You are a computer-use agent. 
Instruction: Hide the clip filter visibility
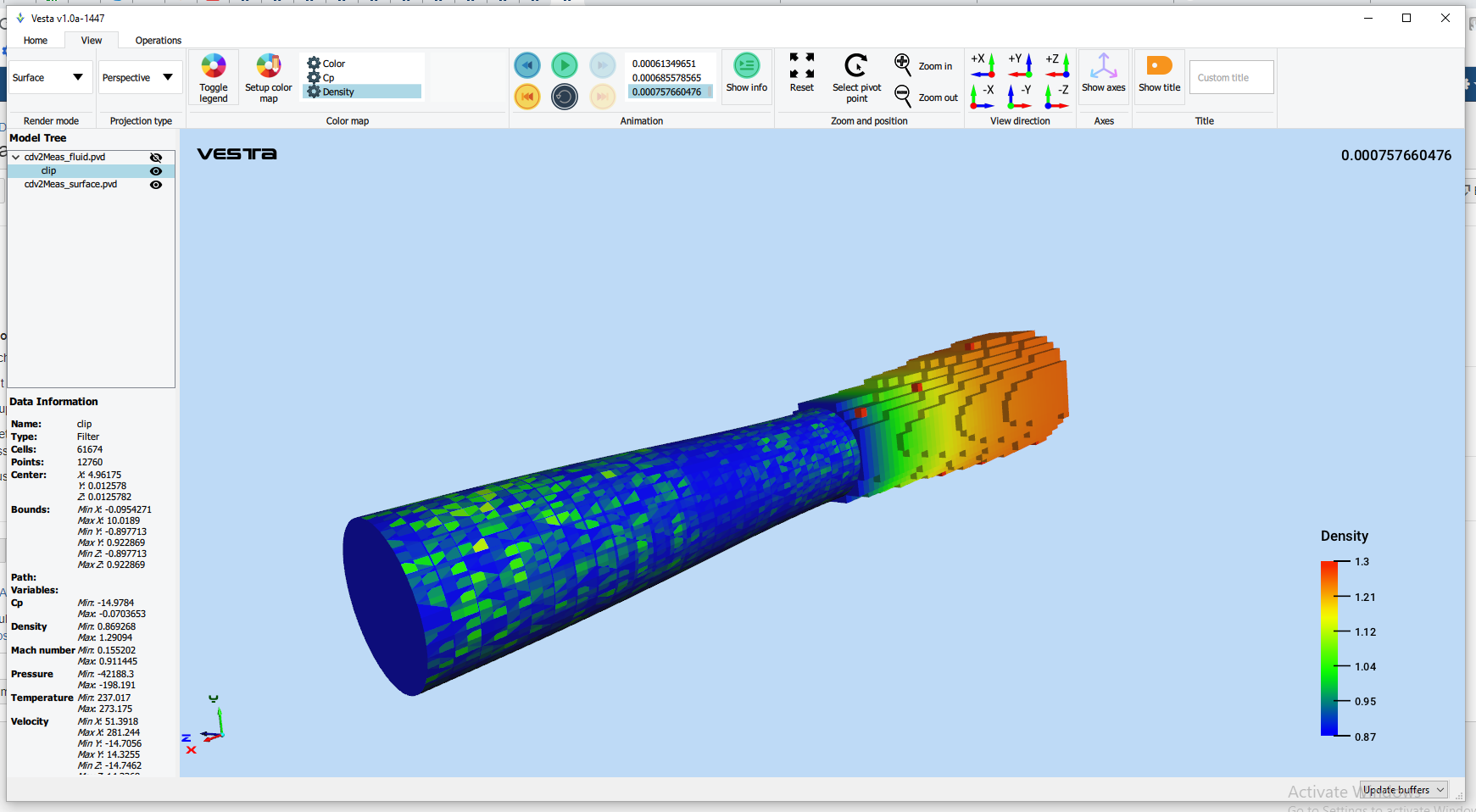coord(156,171)
